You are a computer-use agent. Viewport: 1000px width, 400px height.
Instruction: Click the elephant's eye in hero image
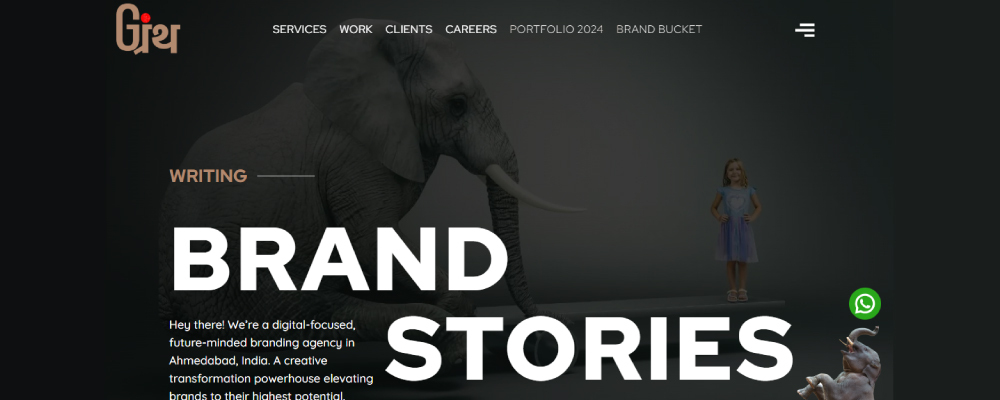pos(457,105)
